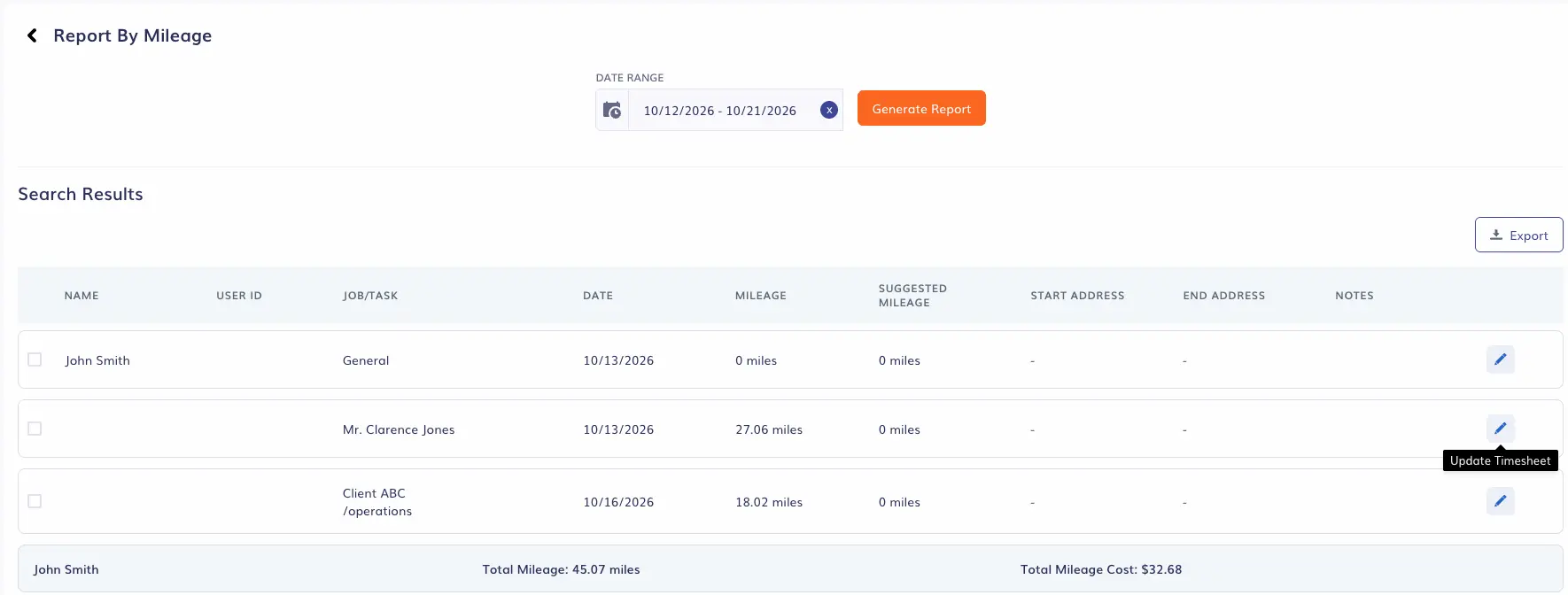Click the 0 miles mileage in the General row
Screen dimensions: 1568x595
[x=756, y=360]
